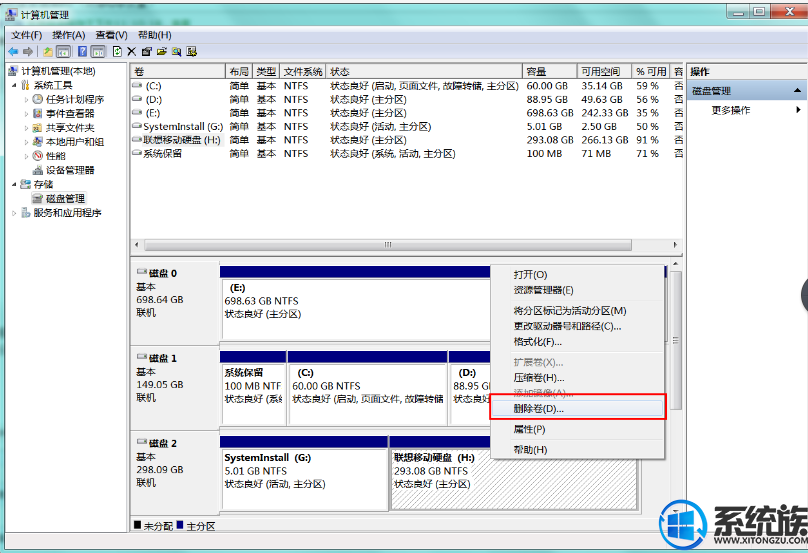
Task: Select the 系统保留 volume row
Action: click(x=407, y=154)
